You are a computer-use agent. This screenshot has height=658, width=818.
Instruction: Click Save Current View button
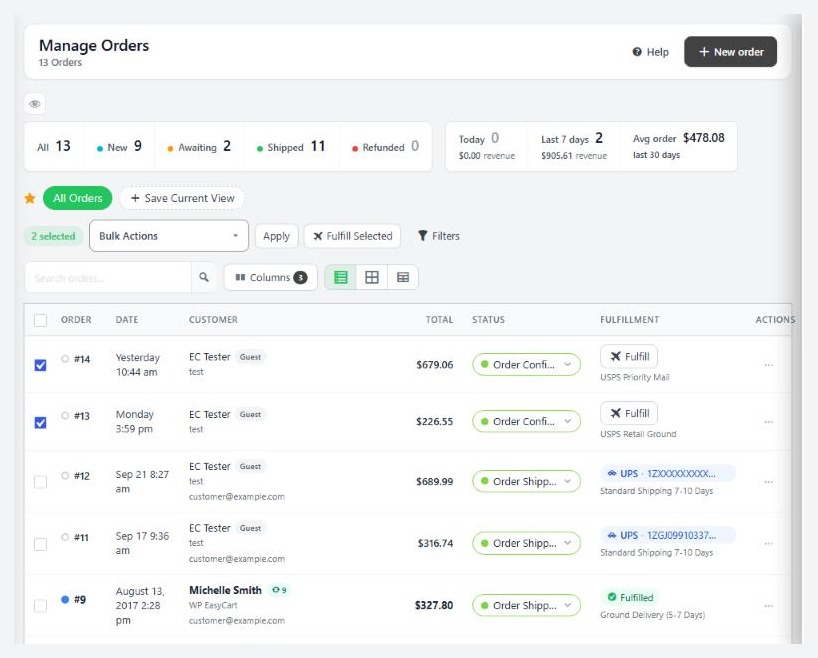point(182,198)
